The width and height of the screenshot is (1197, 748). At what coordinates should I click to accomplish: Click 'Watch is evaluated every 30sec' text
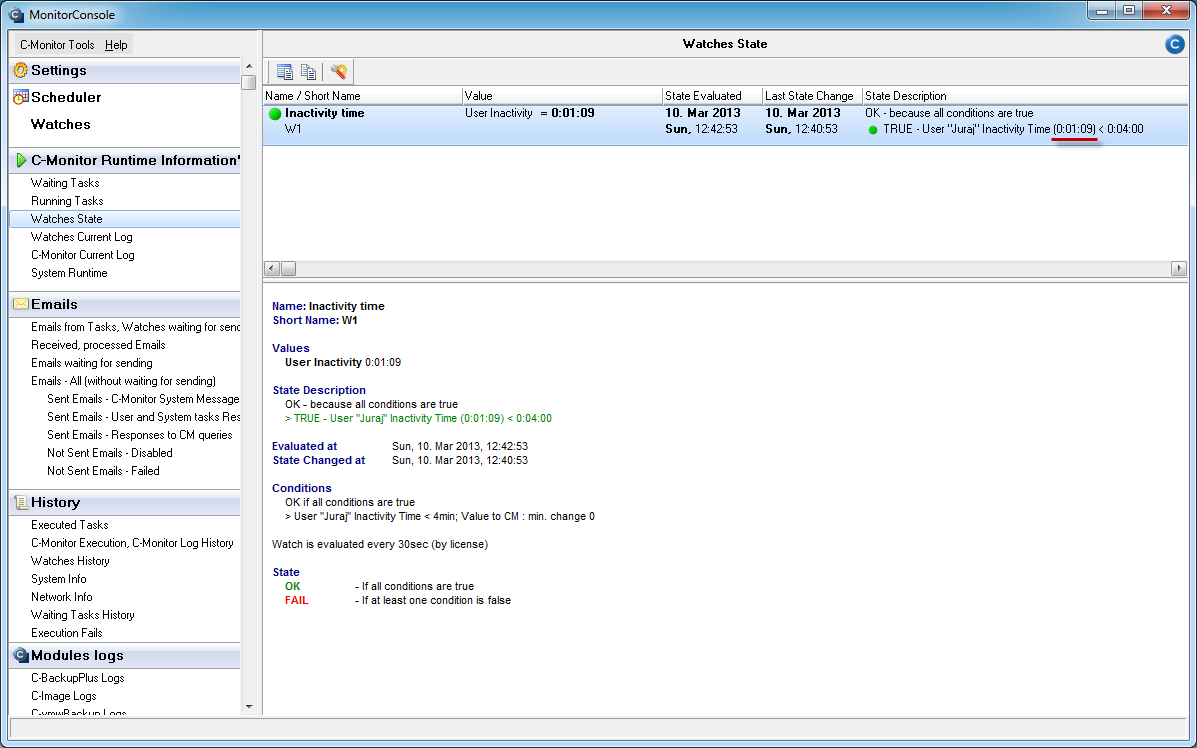379,544
